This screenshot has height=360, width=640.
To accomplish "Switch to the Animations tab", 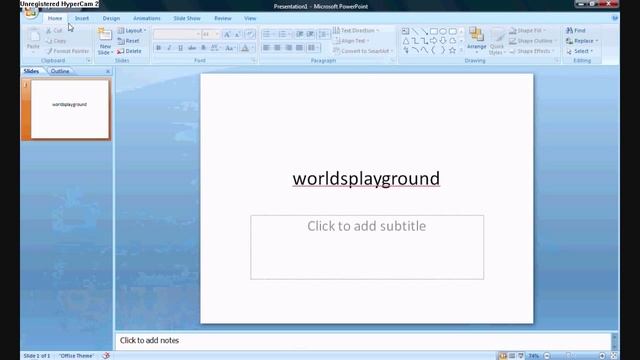I will pyautogui.click(x=147, y=18).
